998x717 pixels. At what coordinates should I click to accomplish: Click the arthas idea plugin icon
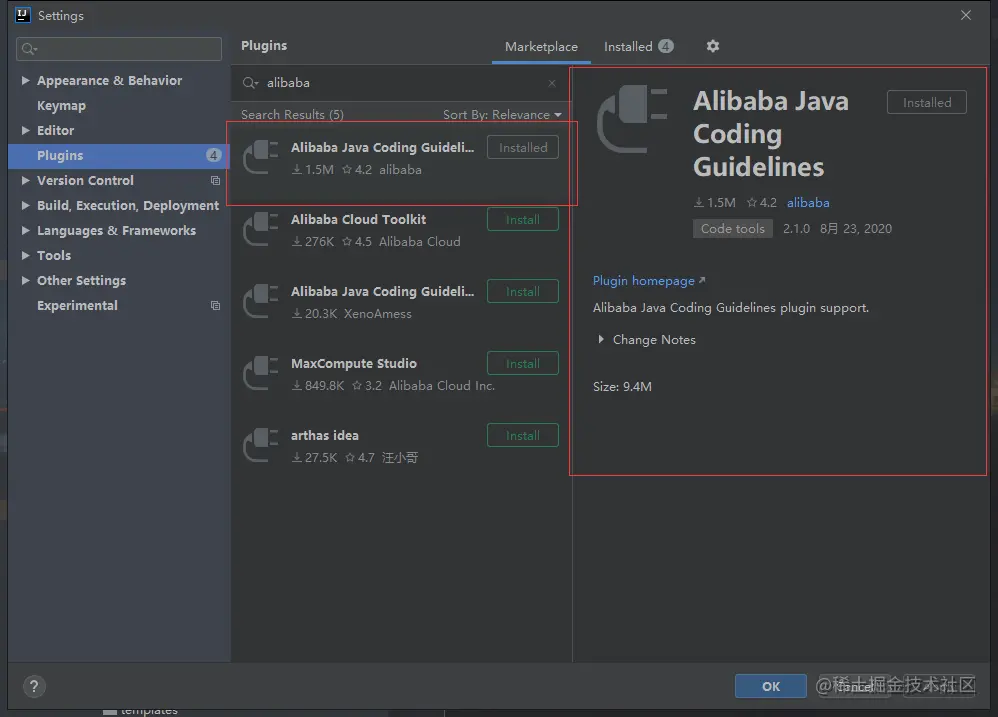261,445
